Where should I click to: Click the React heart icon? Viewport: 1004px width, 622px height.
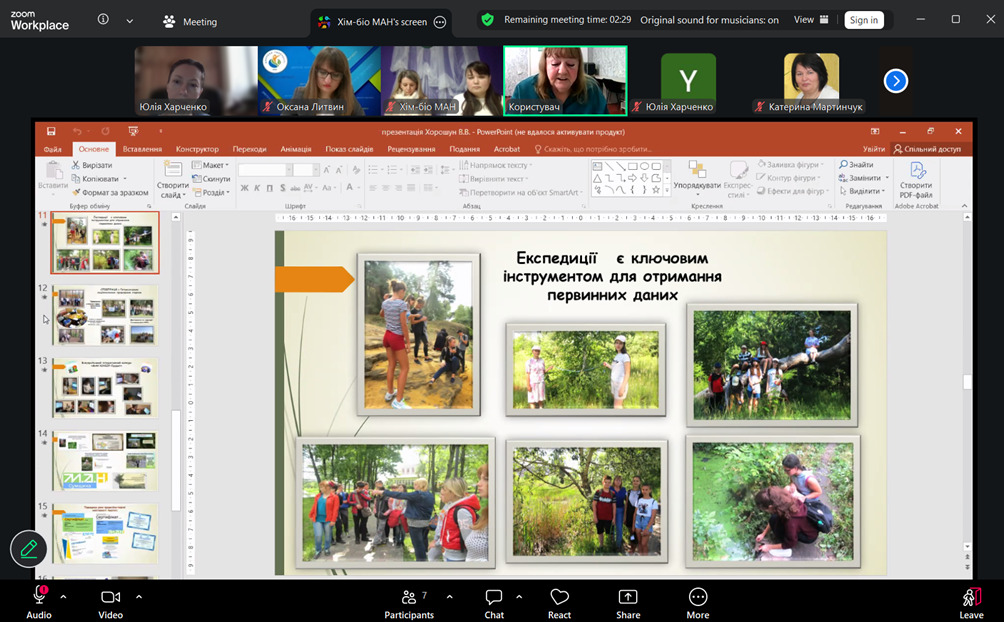[559, 602]
